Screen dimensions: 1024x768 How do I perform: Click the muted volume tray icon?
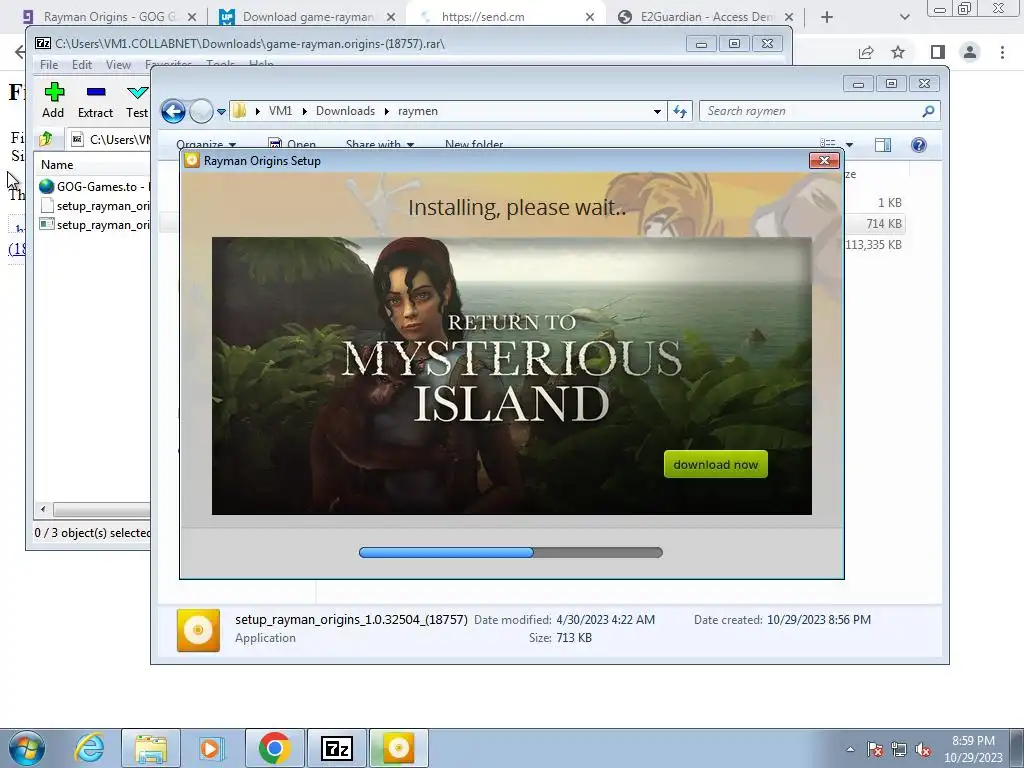(x=923, y=750)
